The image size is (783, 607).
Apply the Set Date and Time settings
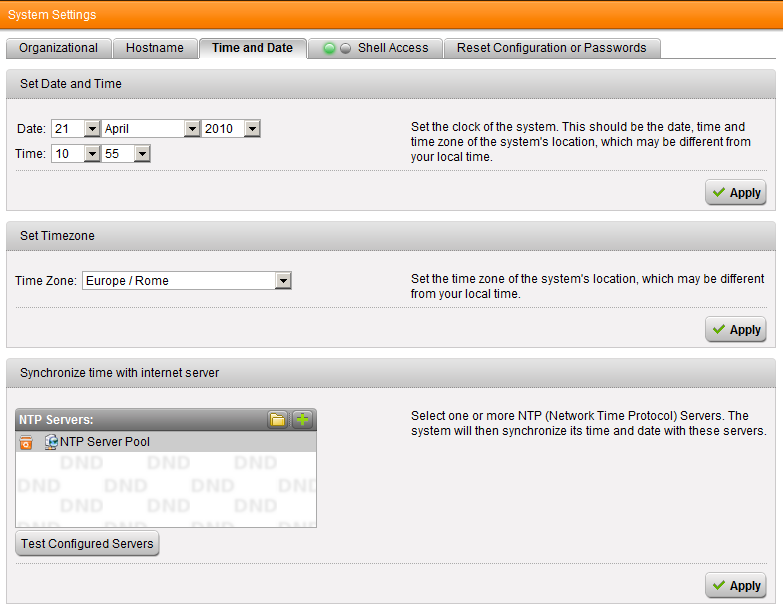[736, 193]
